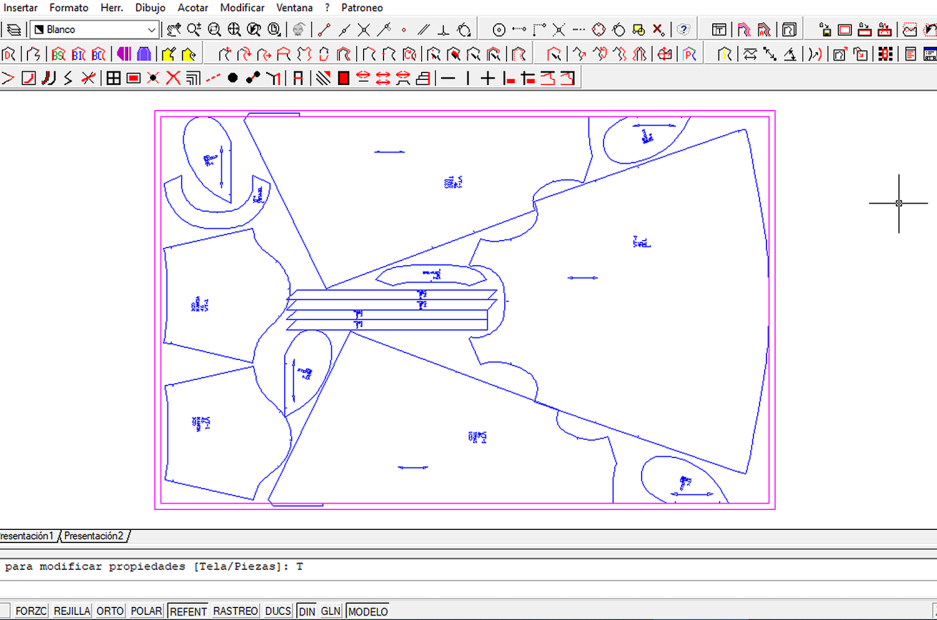Toggle REJILLA grid display
Image resolution: width=937 pixels, height=620 pixels.
tap(72, 611)
